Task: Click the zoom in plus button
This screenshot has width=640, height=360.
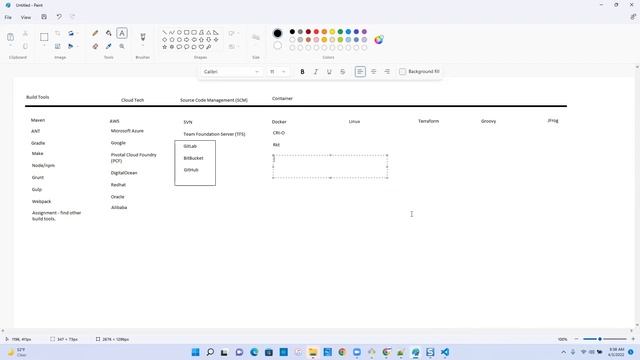Action: 633,339
